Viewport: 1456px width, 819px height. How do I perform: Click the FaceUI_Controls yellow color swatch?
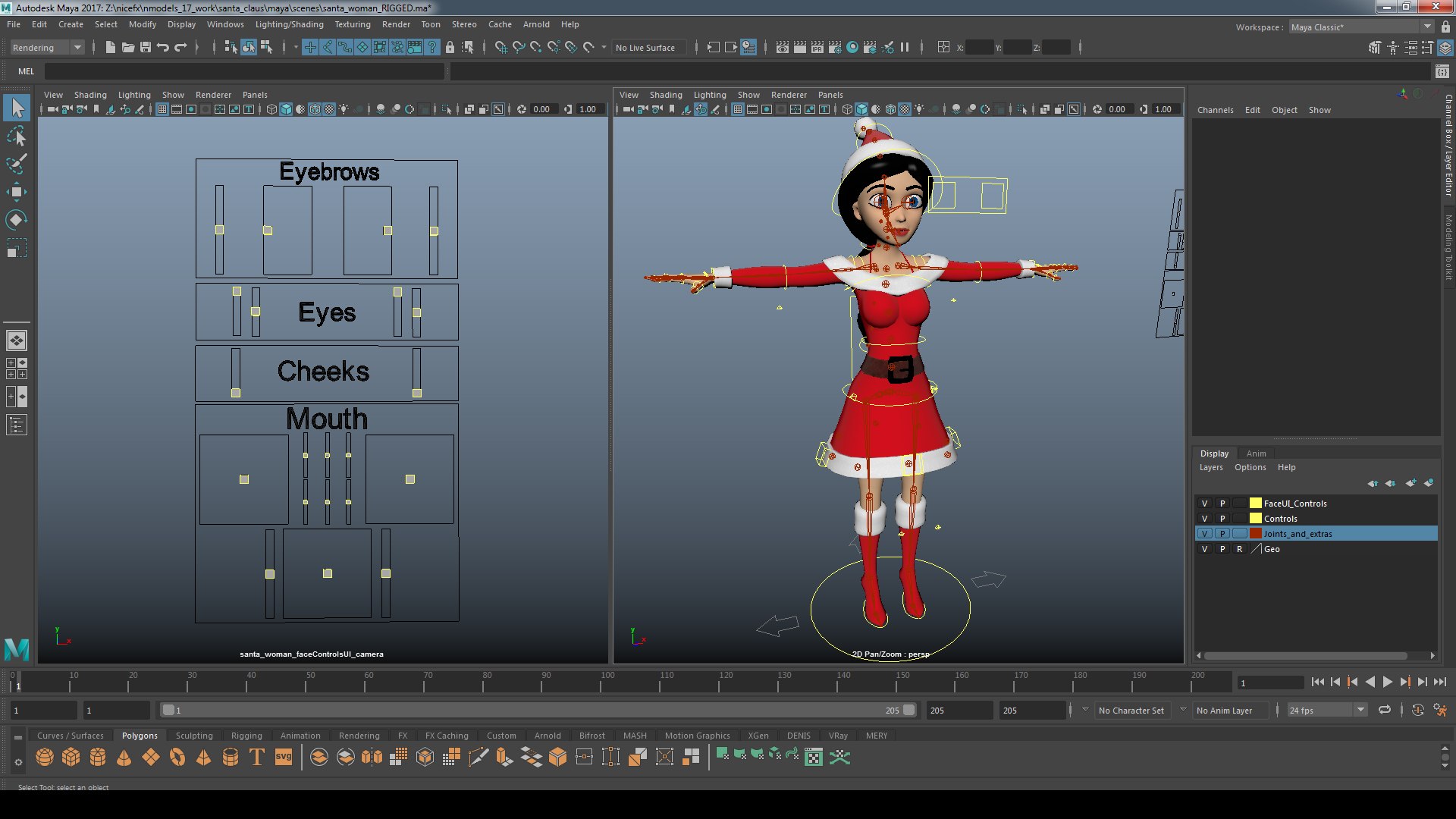click(x=1255, y=504)
